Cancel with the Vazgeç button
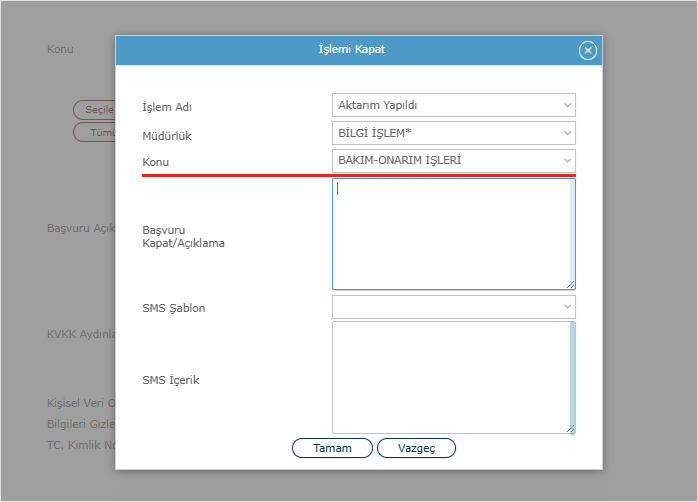Screen dimensions: 698x502 click(x=416, y=448)
